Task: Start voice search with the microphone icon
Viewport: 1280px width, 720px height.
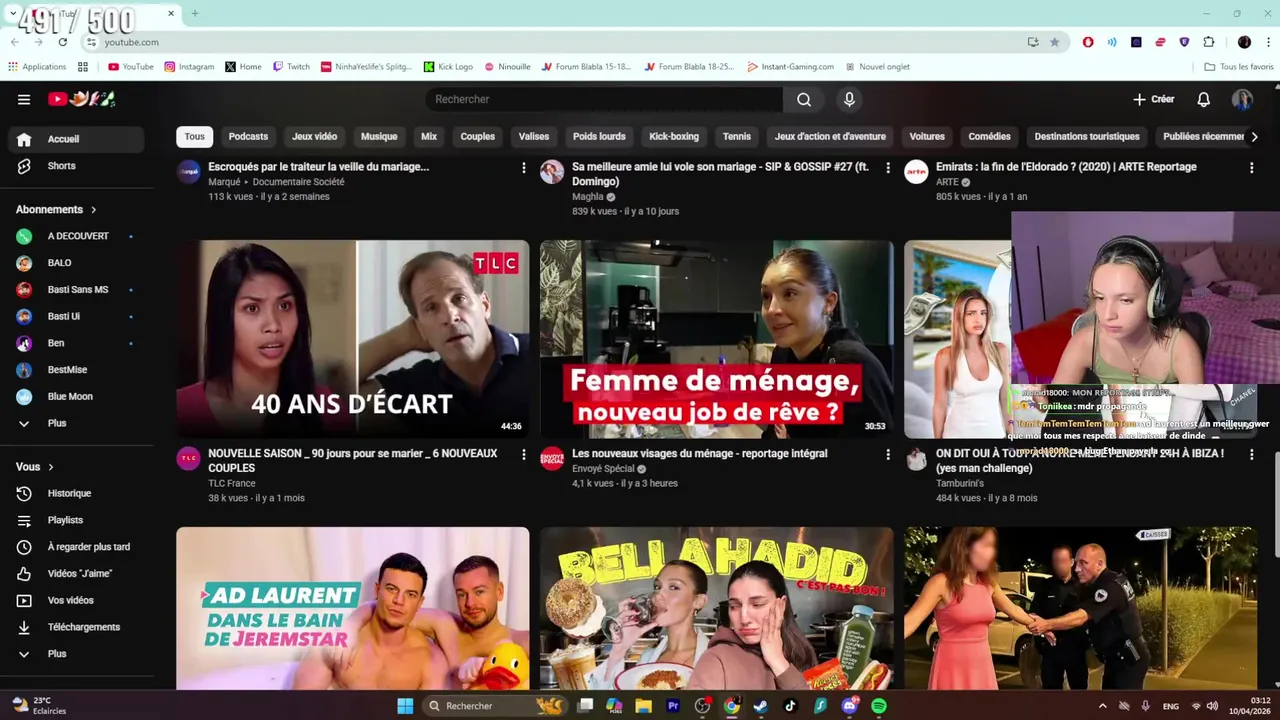Action: point(849,99)
